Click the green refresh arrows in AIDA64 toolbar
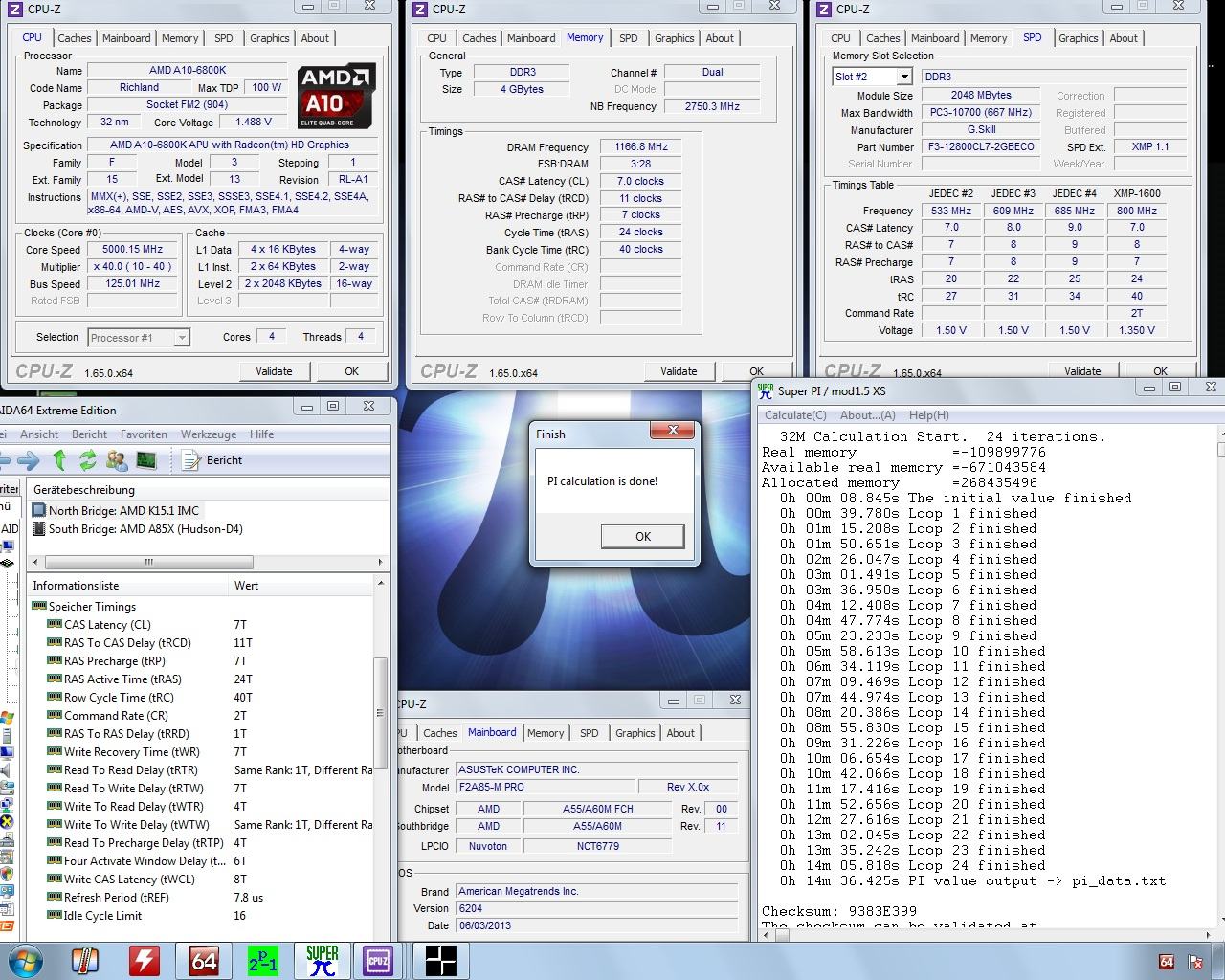 tap(88, 460)
